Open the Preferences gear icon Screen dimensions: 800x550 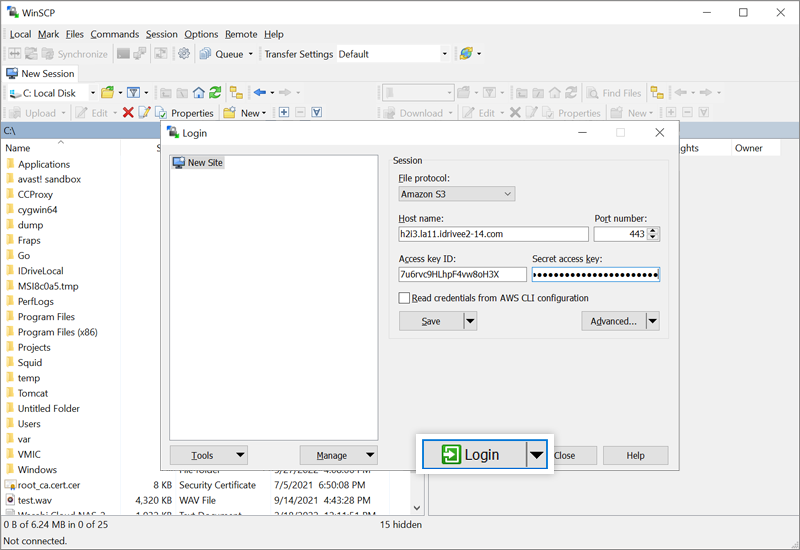[x=184, y=54]
